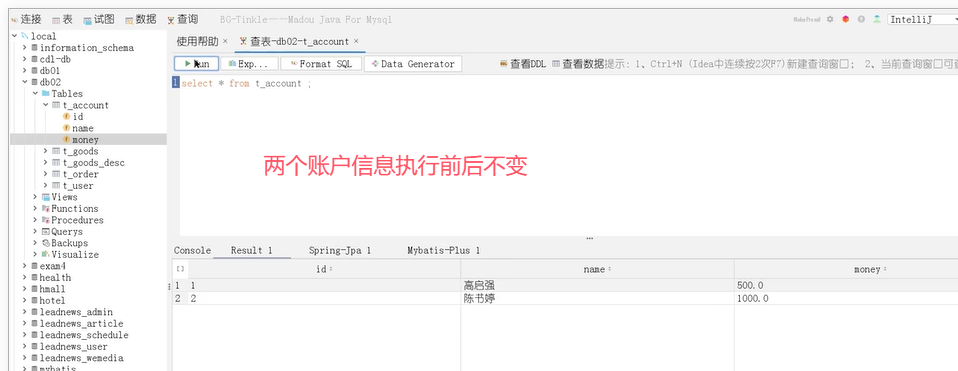Select the hotel database

53,301
